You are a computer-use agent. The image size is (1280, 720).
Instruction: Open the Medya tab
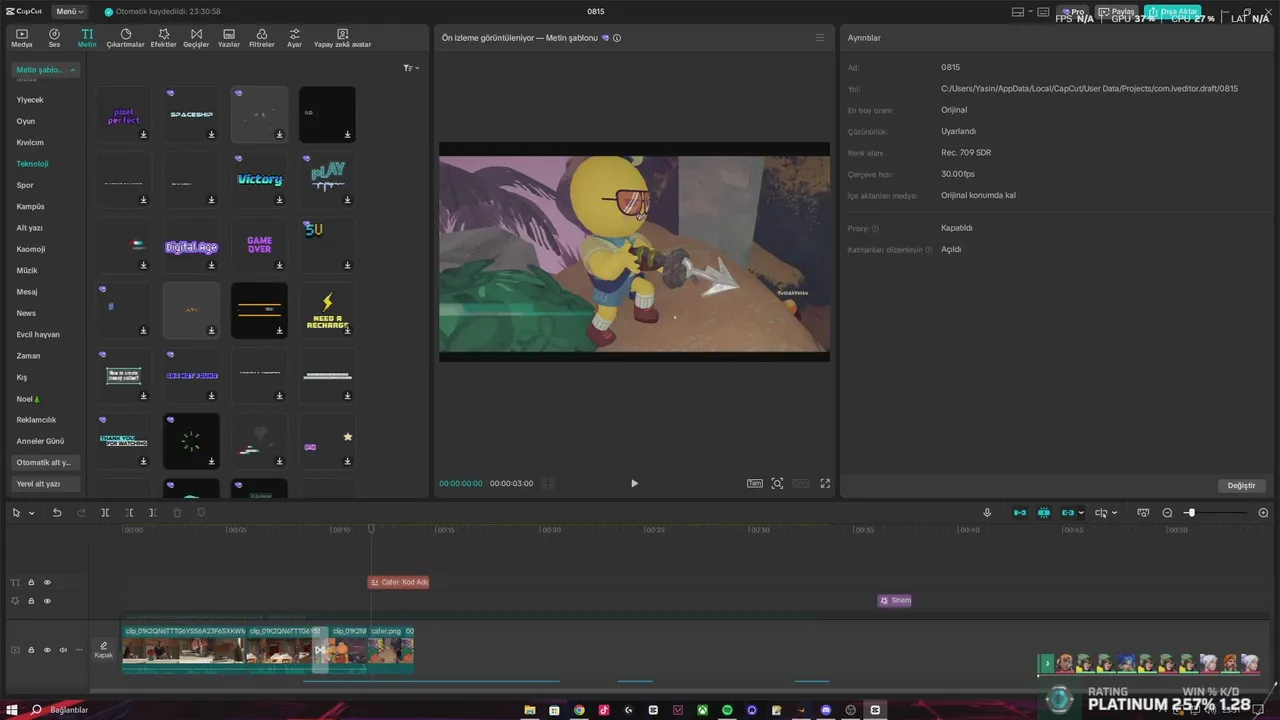click(x=21, y=38)
